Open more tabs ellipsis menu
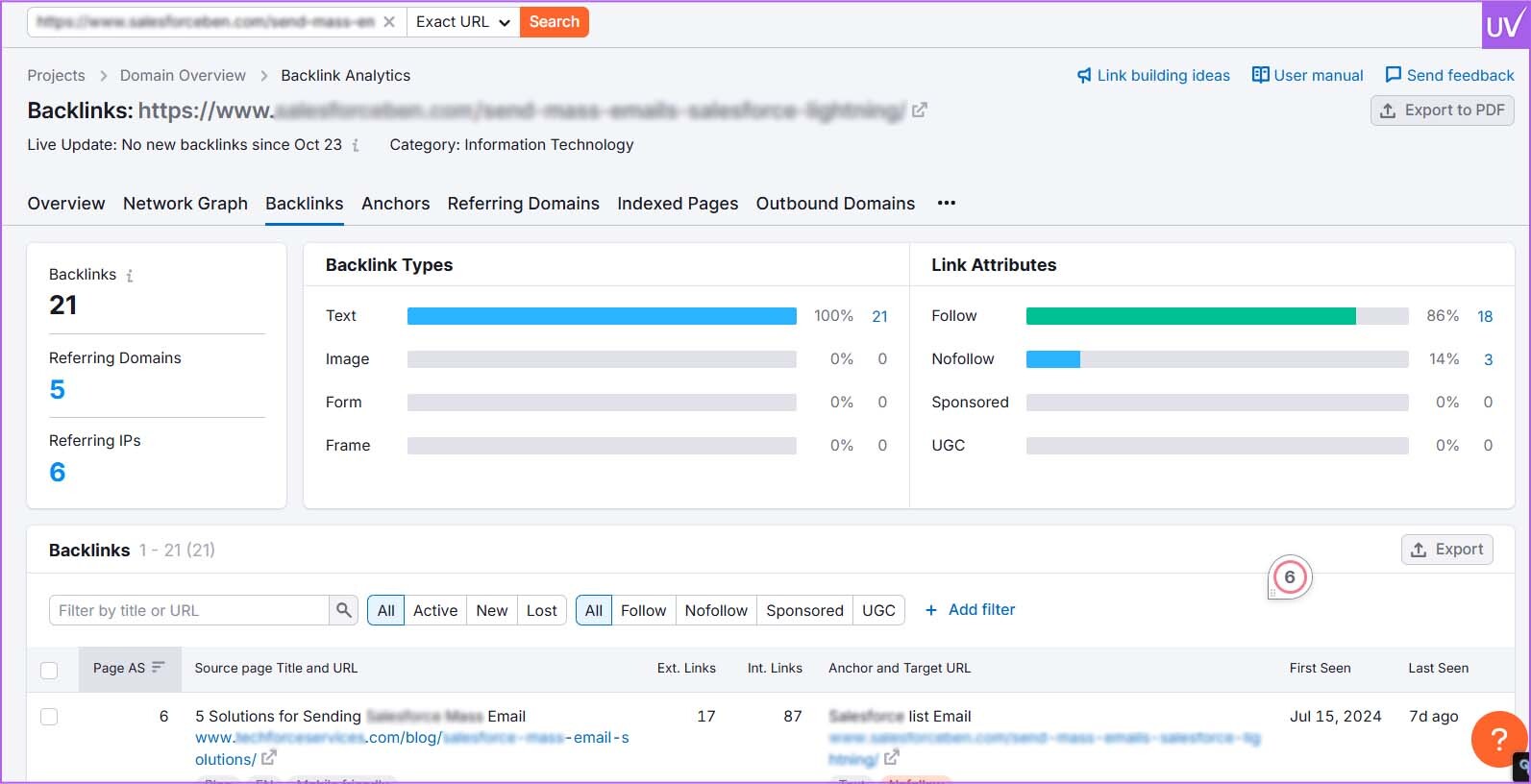The height and width of the screenshot is (784, 1531). [x=947, y=203]
